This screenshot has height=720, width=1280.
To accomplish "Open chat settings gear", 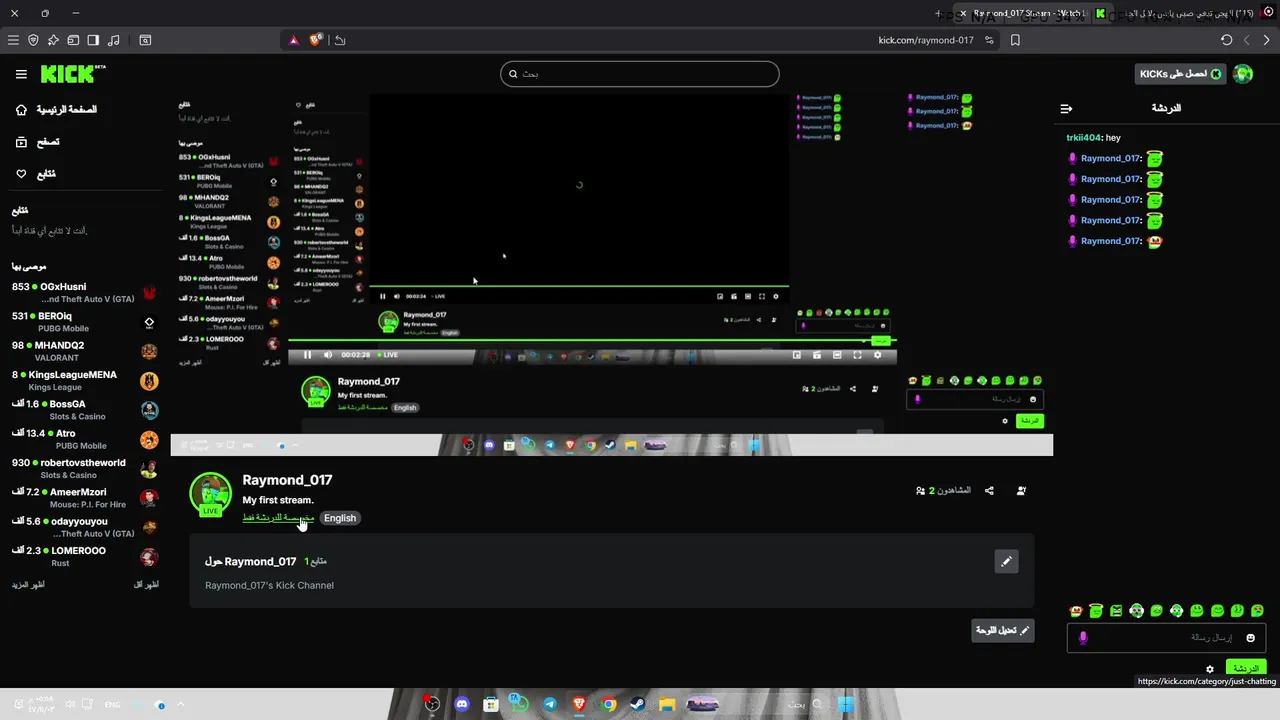I will pyautogui.click(x=1209, y=669).
